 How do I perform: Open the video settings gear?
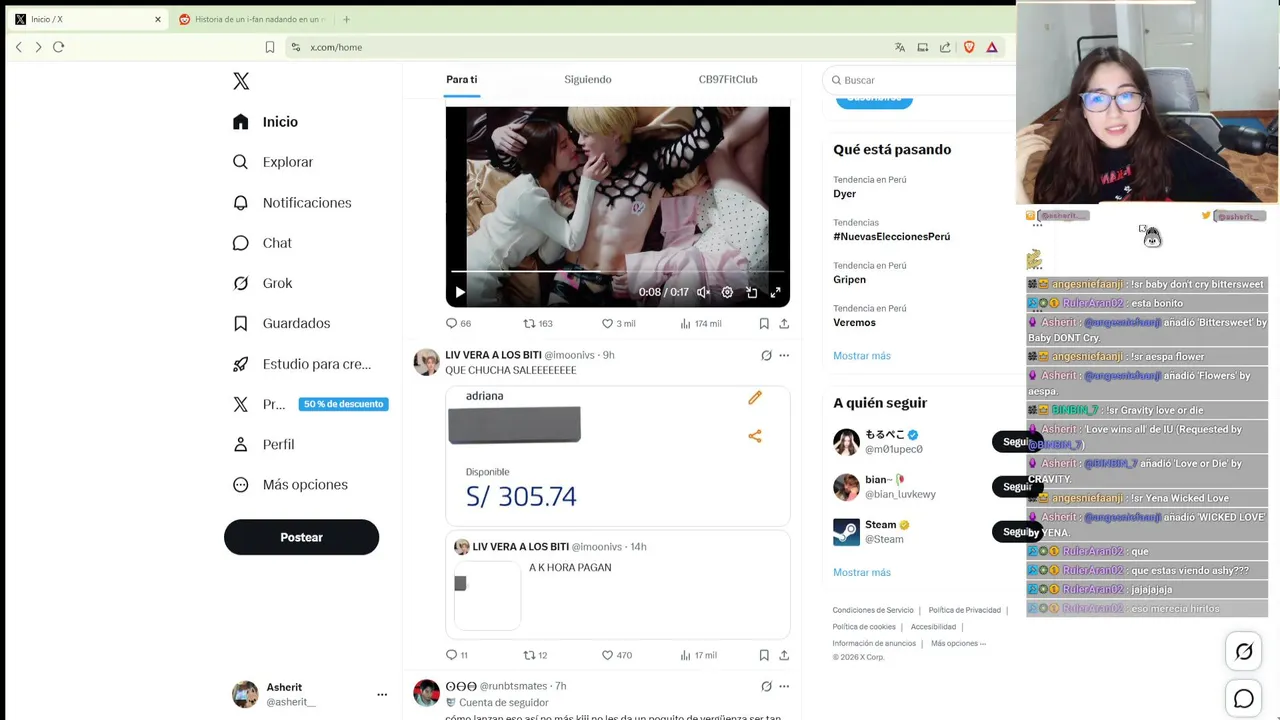(727, 292)
